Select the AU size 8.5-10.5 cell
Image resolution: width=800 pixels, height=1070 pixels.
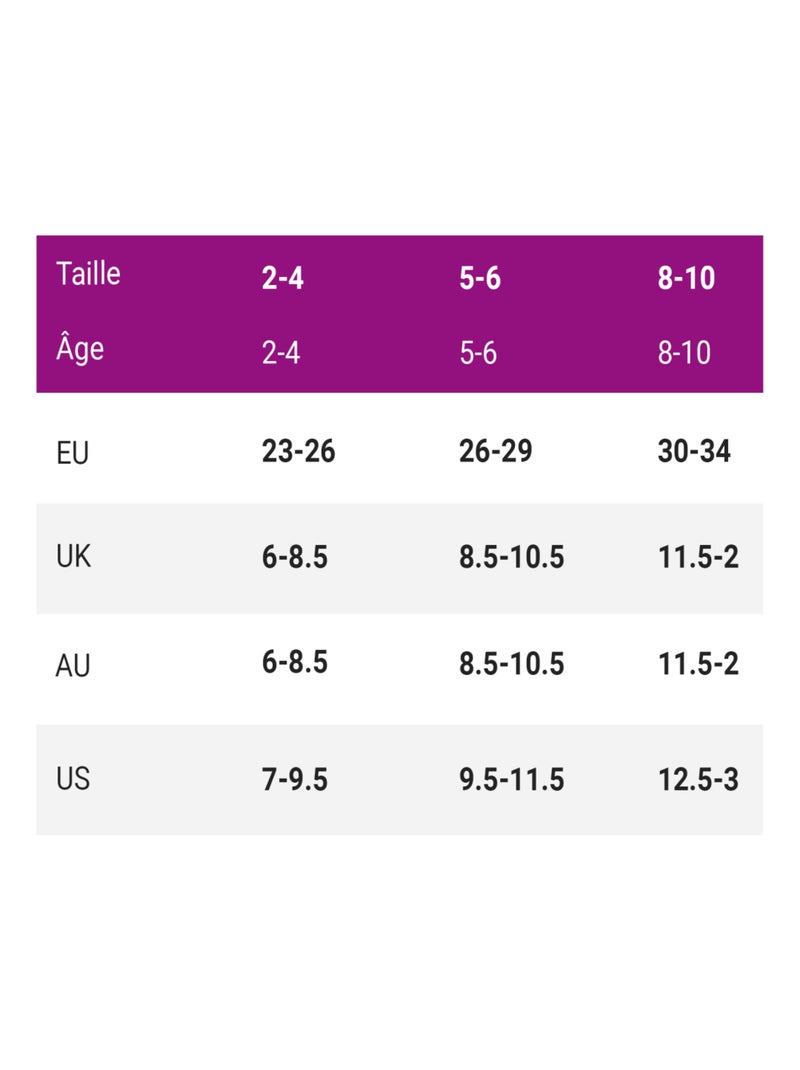(511, 663)
